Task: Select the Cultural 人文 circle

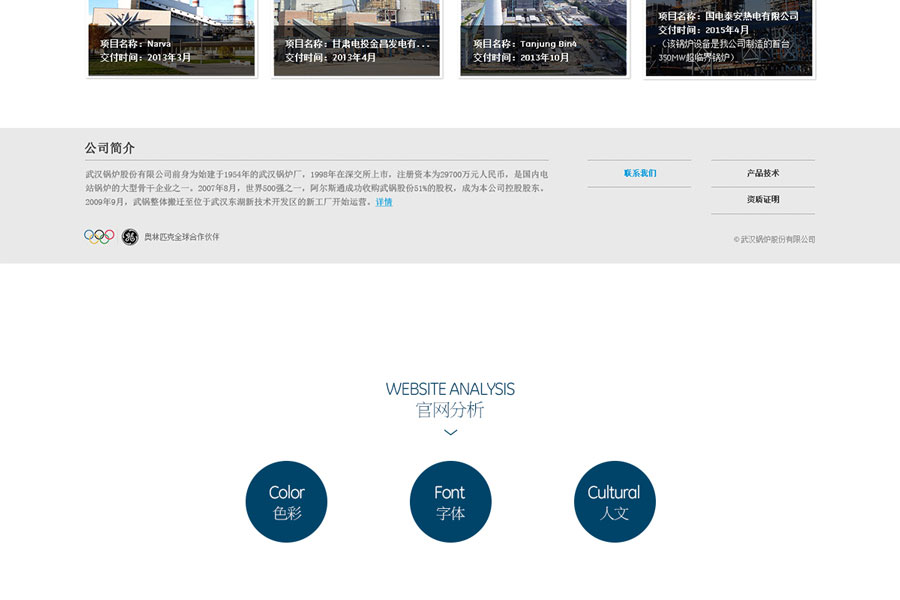Action: (x=614, y=502)
